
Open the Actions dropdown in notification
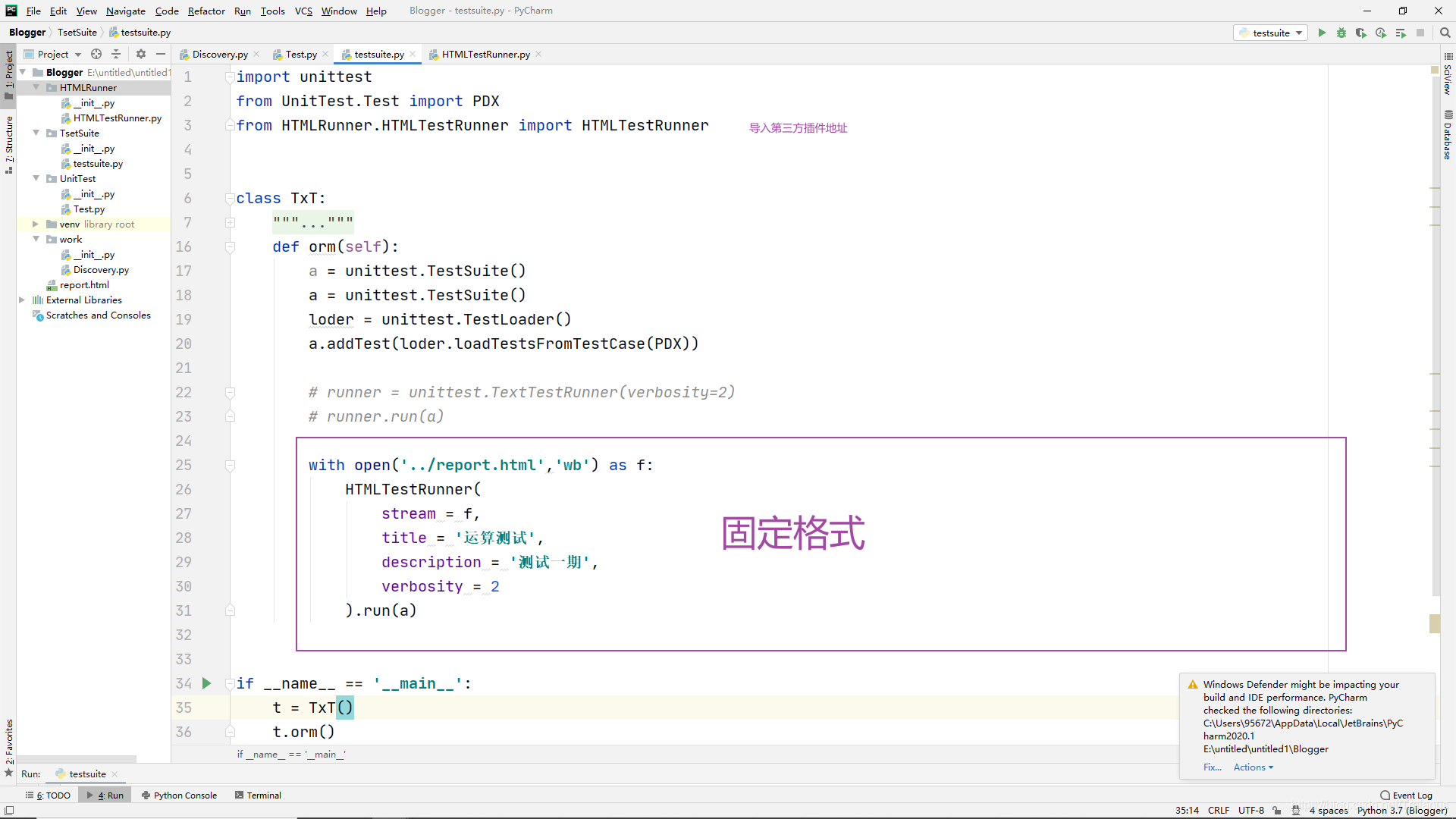point(1254,767)
